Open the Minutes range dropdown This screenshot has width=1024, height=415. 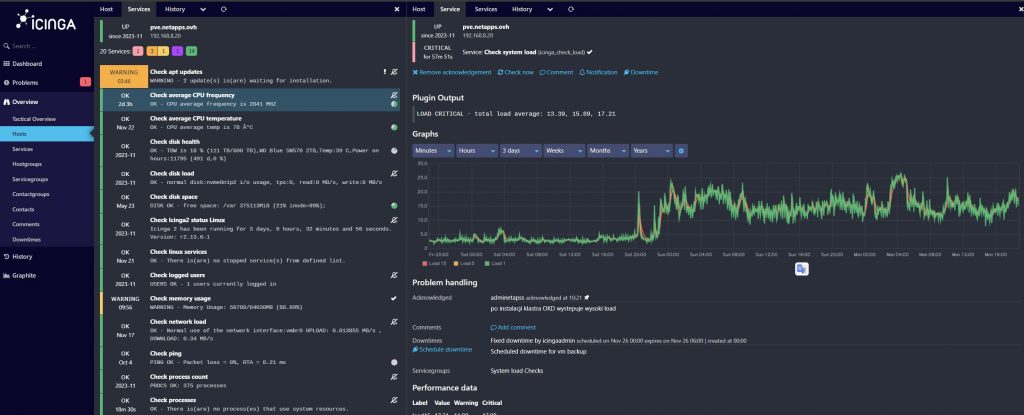click(433, 150)
